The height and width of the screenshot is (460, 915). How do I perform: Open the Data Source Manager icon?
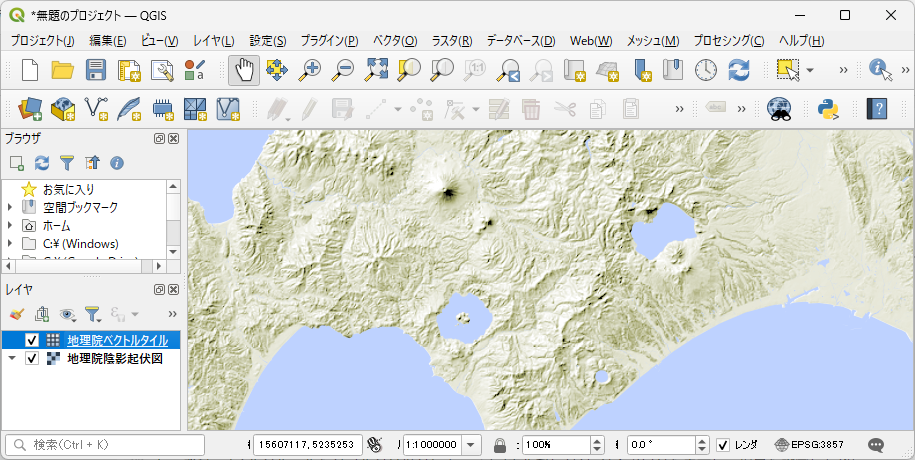coord(30,109)
